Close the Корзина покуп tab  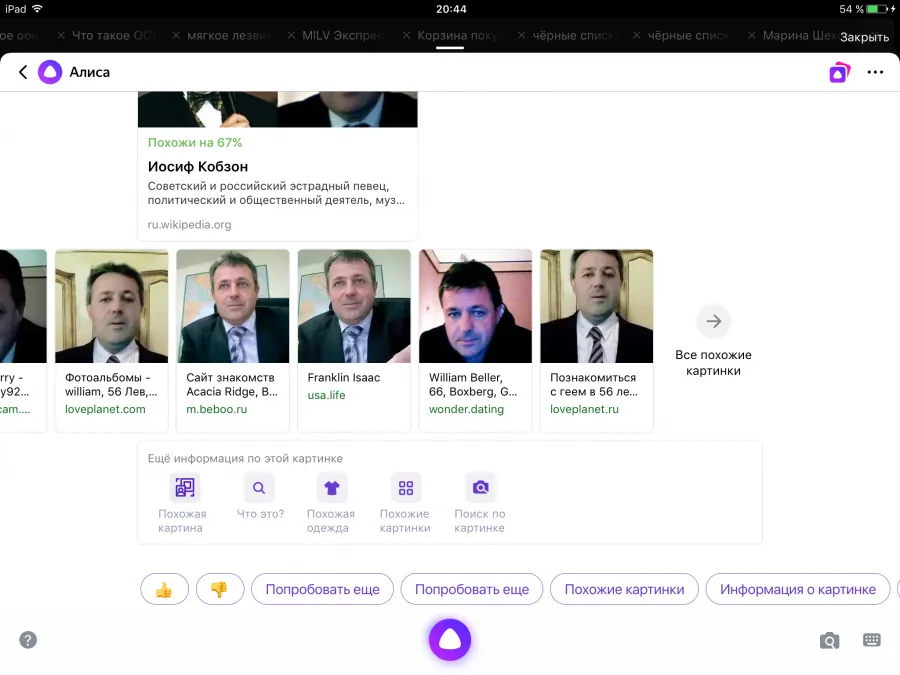406,36
